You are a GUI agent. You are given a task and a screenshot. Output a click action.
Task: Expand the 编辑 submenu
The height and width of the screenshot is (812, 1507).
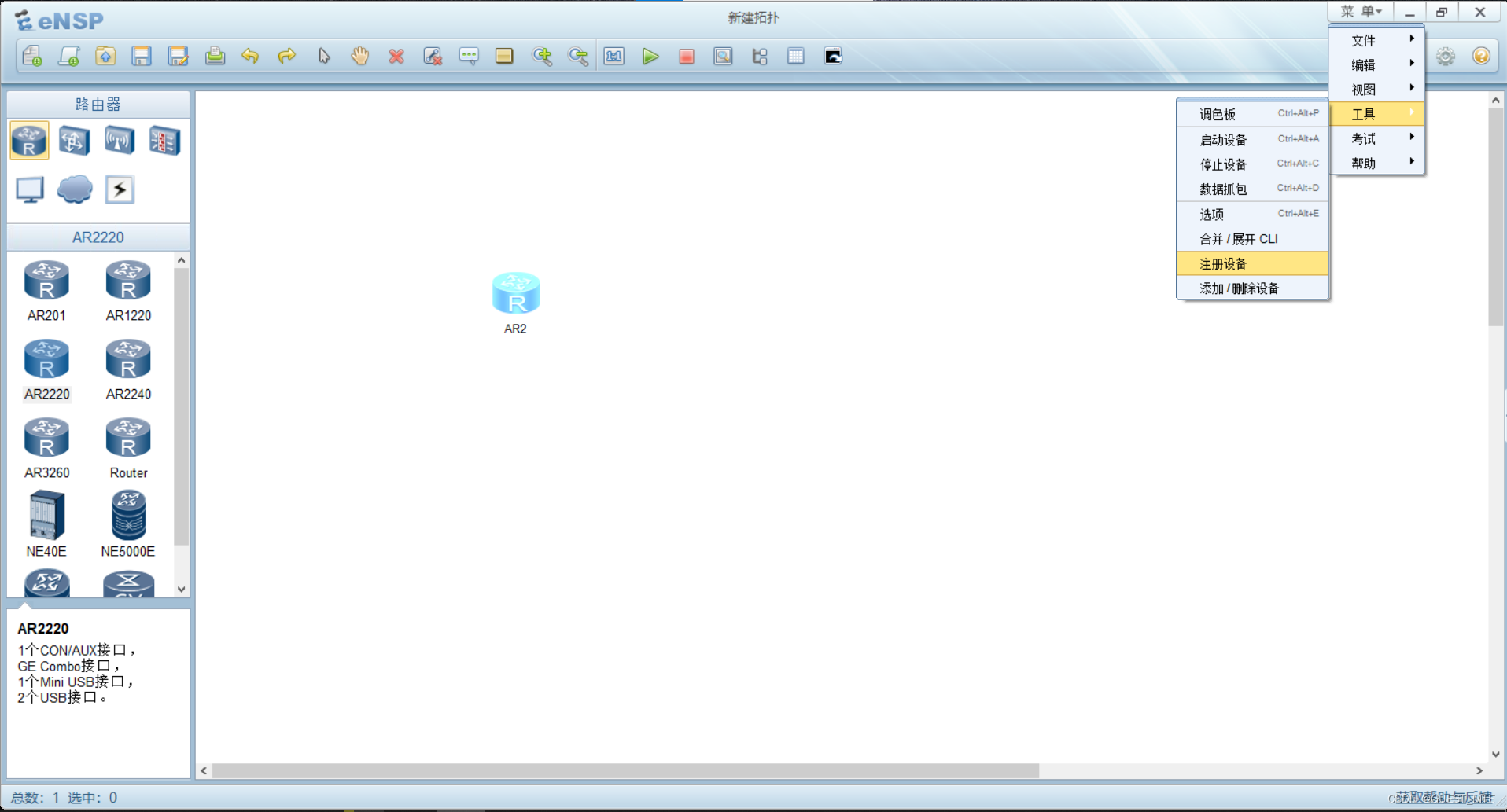1377,64
